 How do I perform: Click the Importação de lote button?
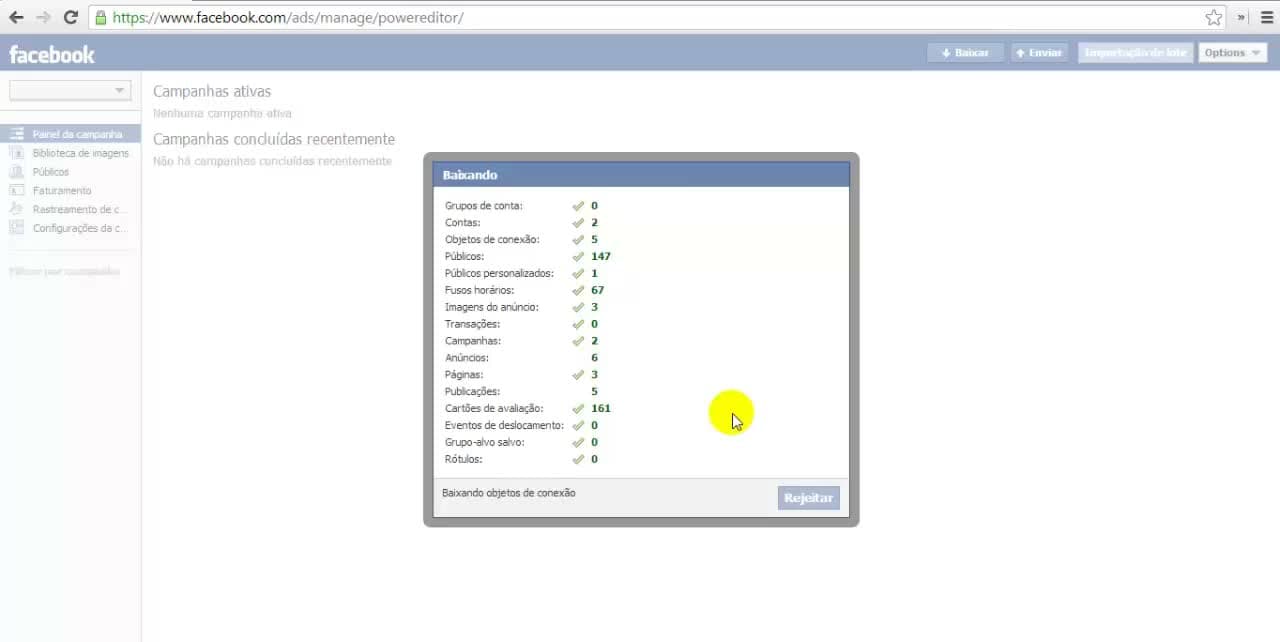pos(1135,53)
